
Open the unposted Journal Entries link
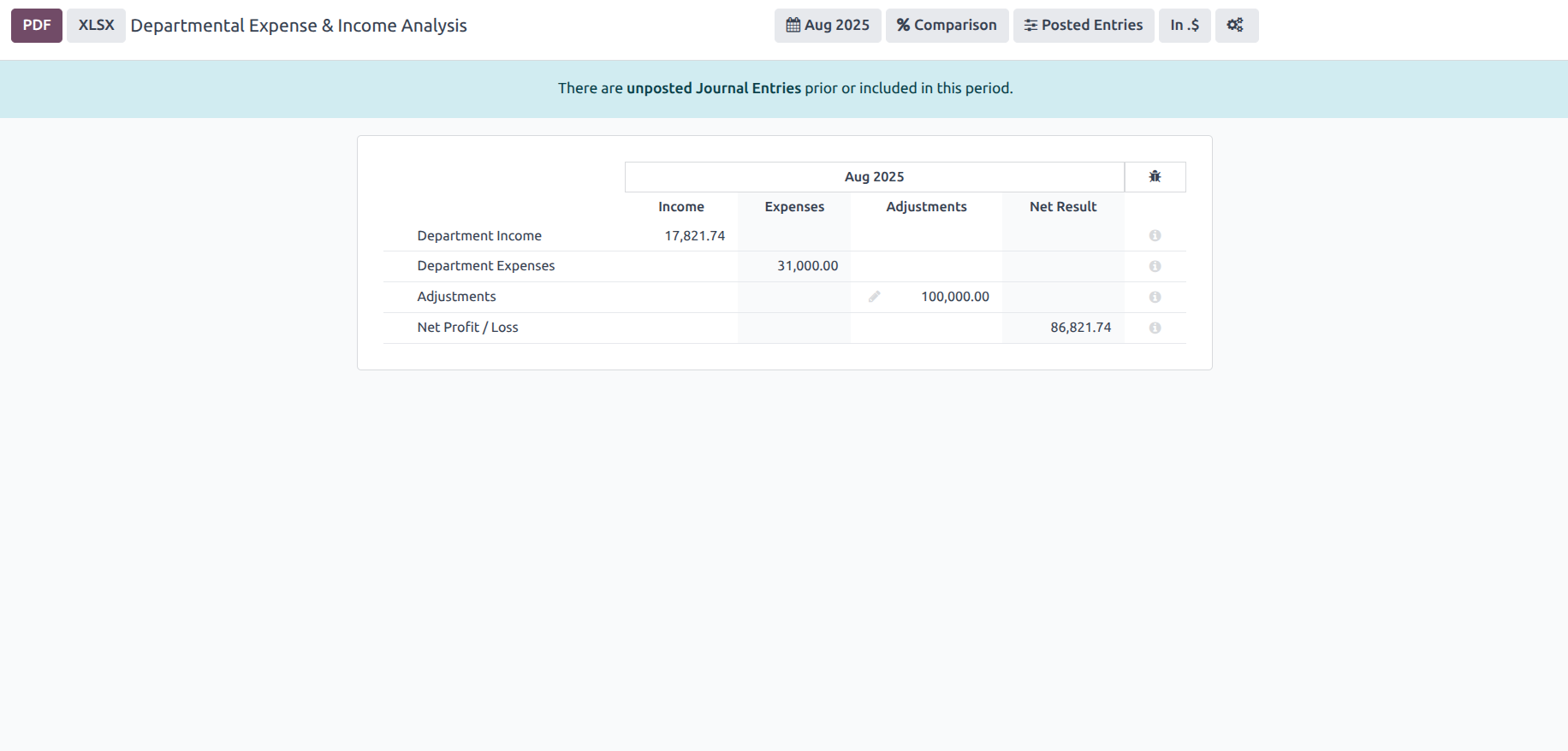pos(714,88)
